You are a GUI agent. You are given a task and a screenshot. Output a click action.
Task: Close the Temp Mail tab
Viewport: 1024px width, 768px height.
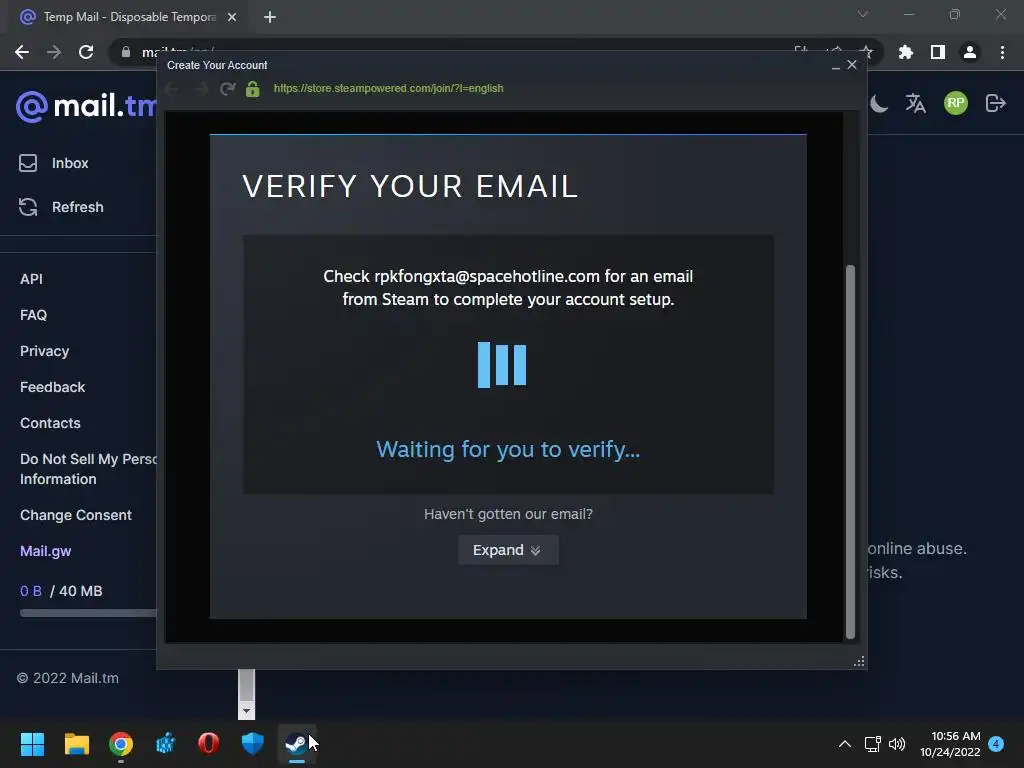point(232,17)
